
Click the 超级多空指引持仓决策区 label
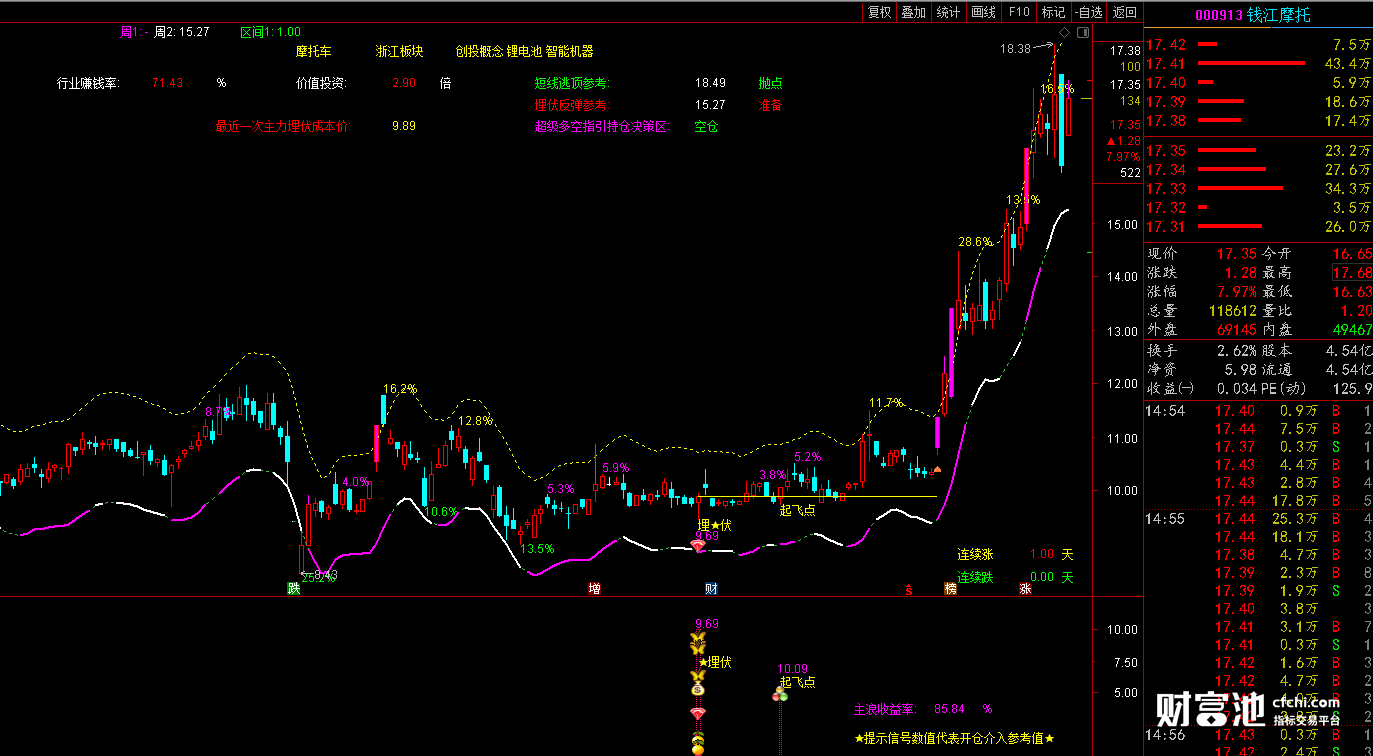(600, 127)
